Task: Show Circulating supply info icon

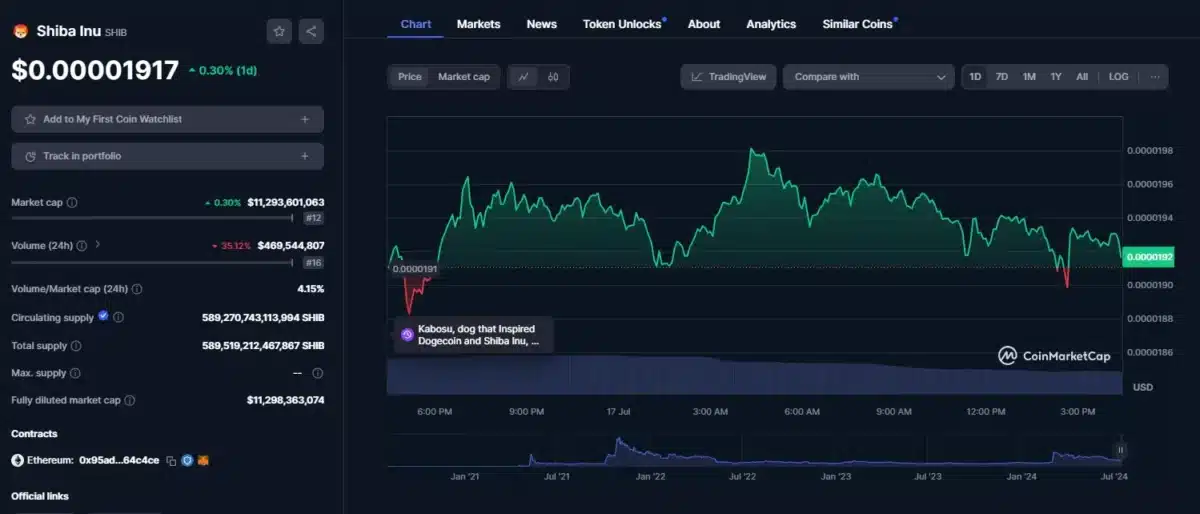Action: (118, 317)
